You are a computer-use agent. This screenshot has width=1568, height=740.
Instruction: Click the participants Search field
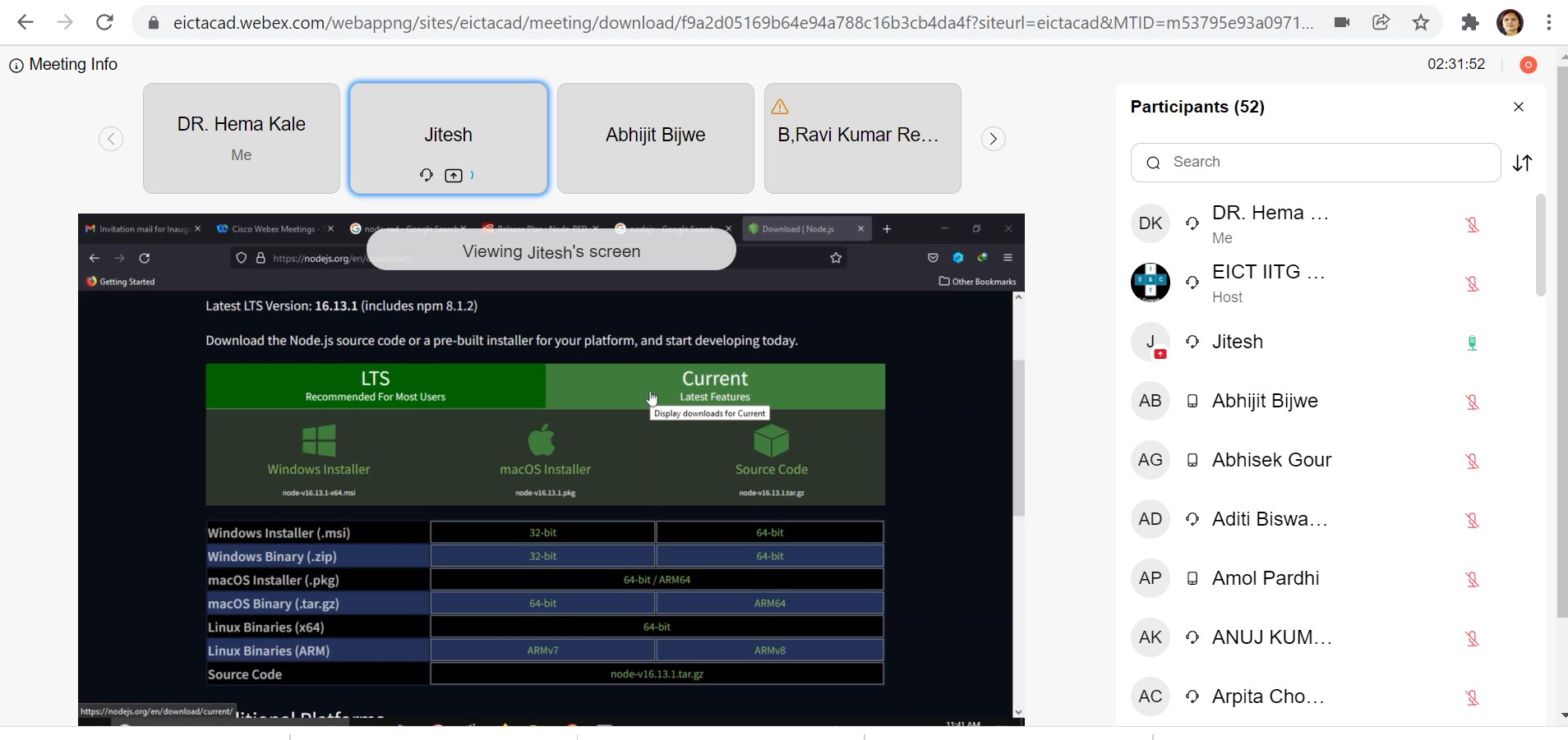coord(1316,163)
